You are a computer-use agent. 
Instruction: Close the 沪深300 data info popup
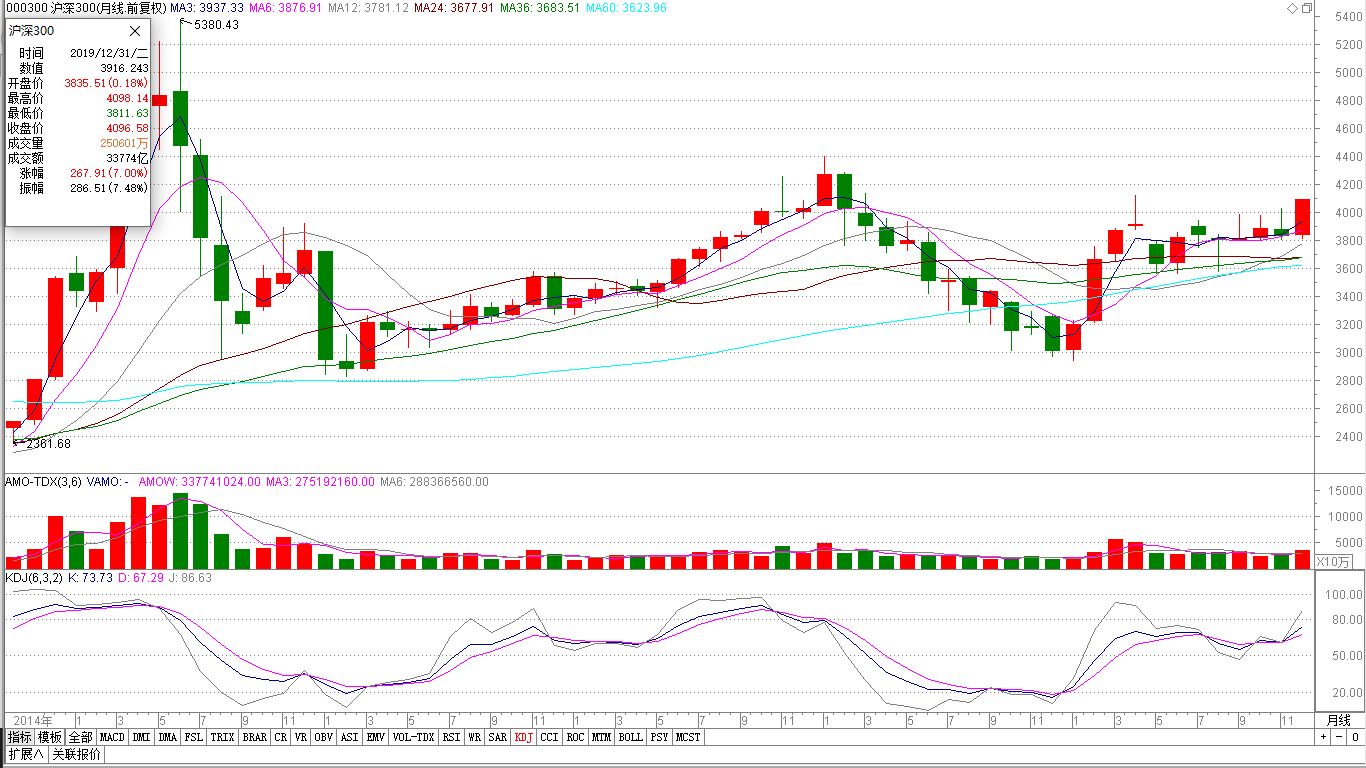[135, 31]
